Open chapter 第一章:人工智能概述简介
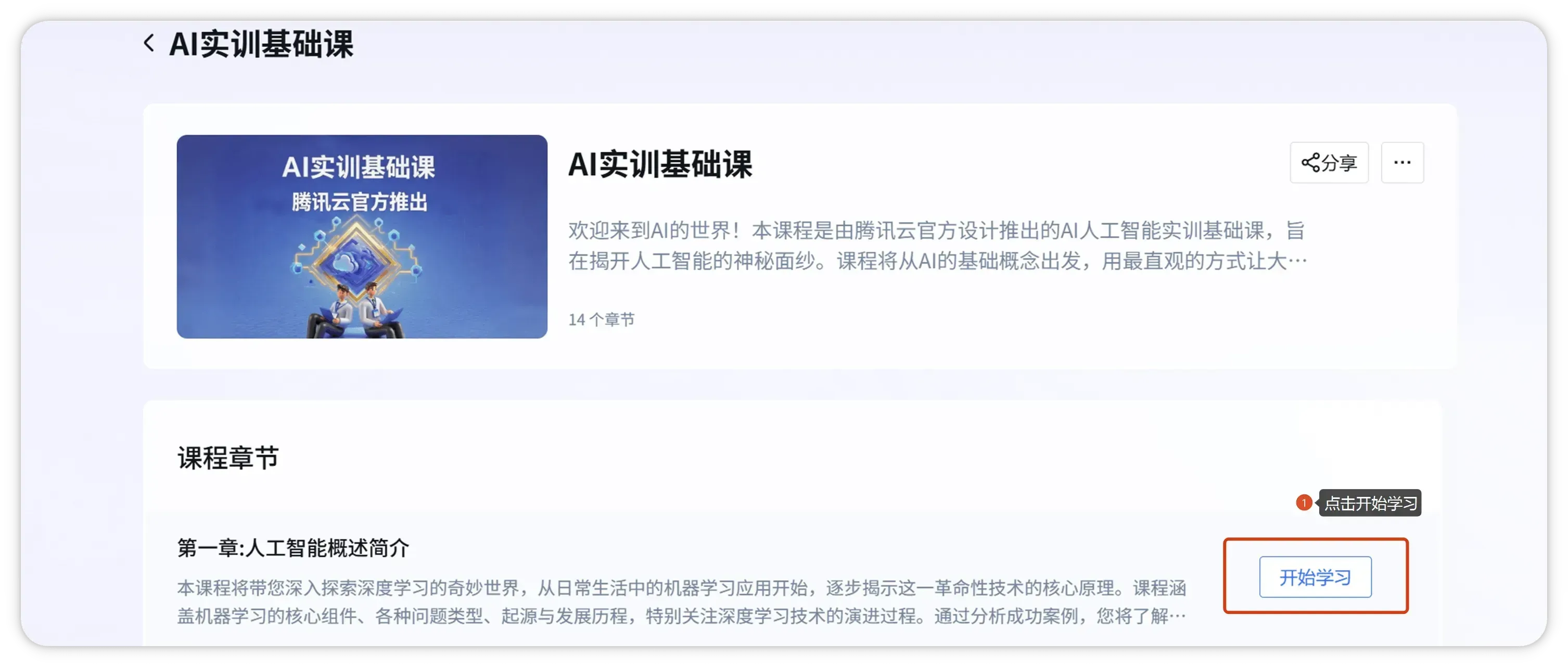This screenshot has height=667, width=1568. (293, 548)
